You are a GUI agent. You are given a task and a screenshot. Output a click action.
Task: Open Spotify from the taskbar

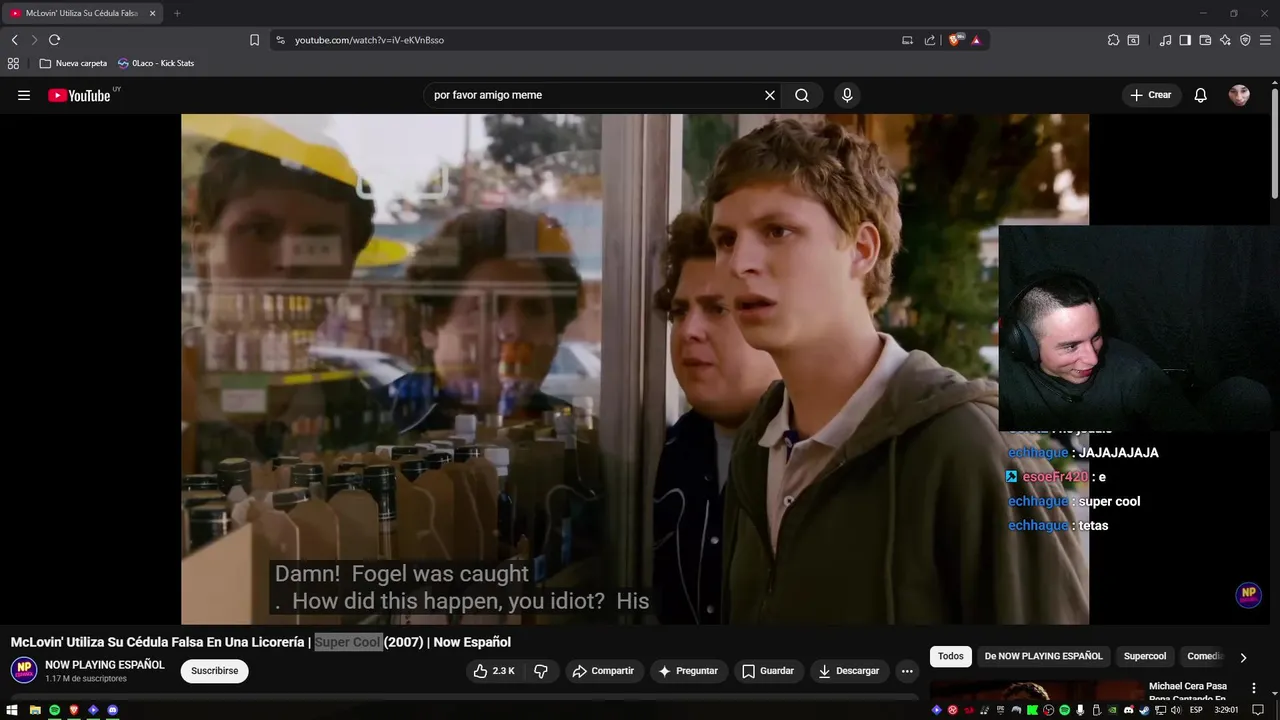coord(54,710)
